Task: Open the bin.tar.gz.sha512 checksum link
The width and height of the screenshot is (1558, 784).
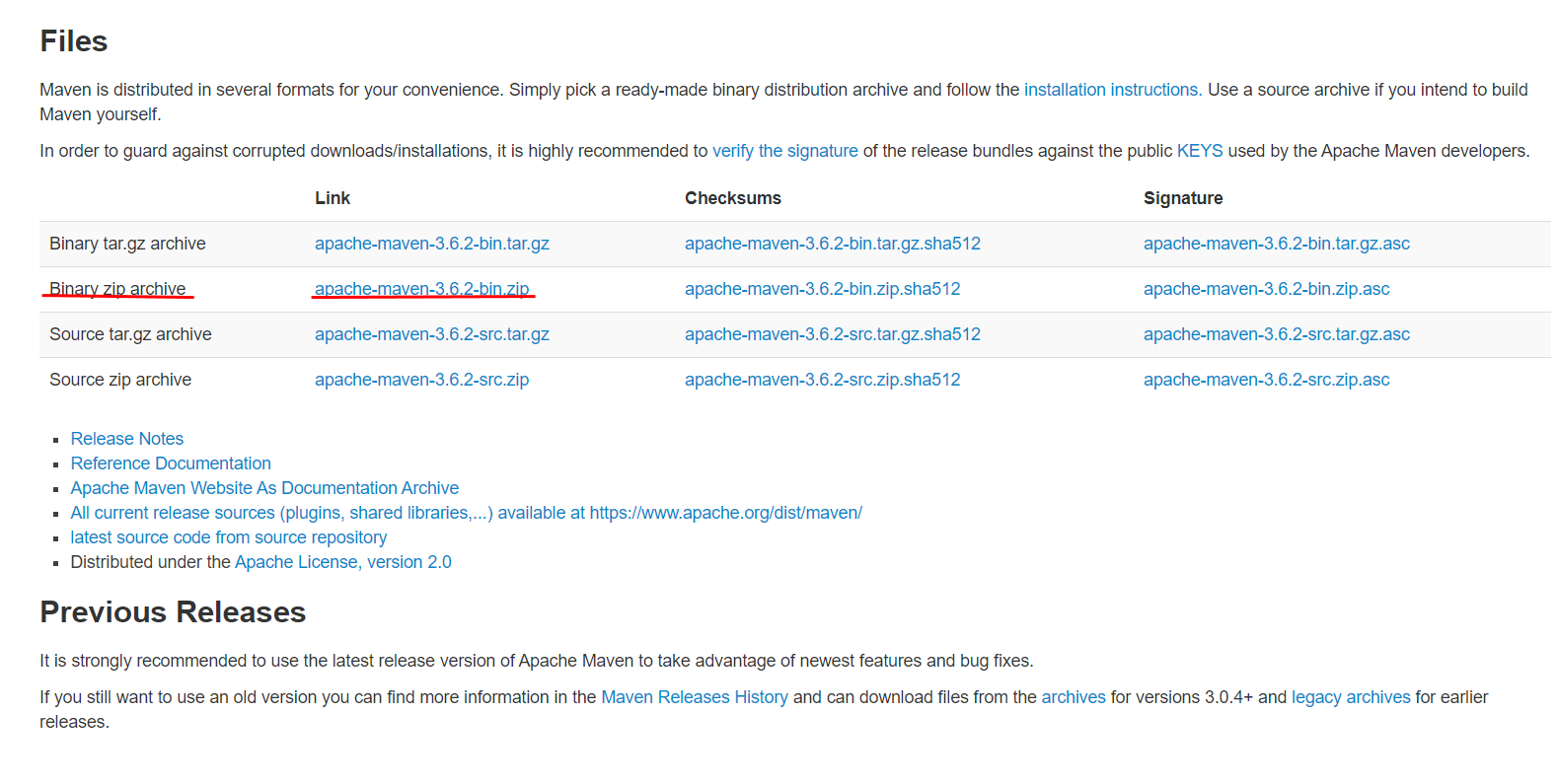Action: (x=833, y=244)
